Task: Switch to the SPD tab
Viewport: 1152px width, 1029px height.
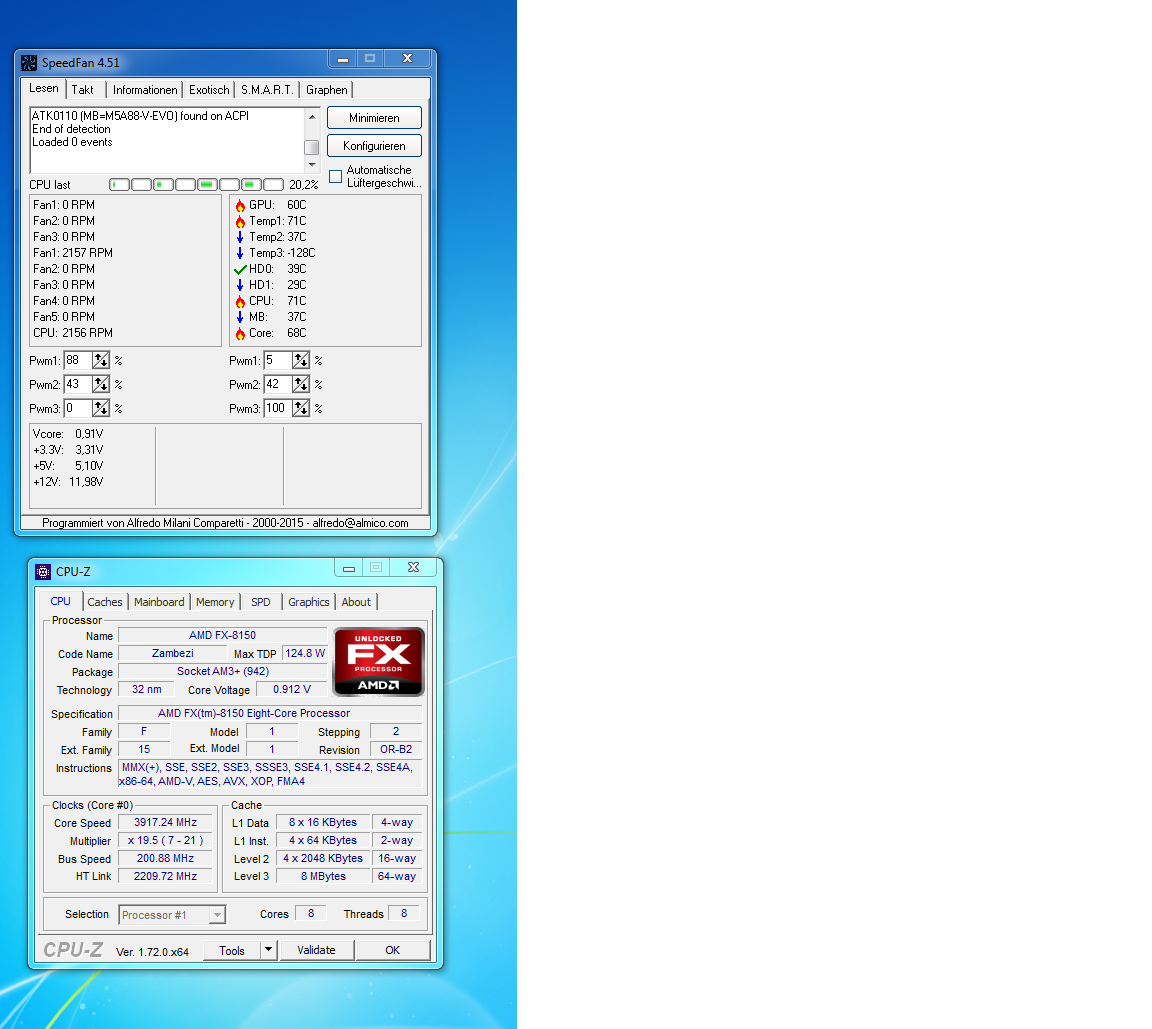Action: [x=261, y=602]
